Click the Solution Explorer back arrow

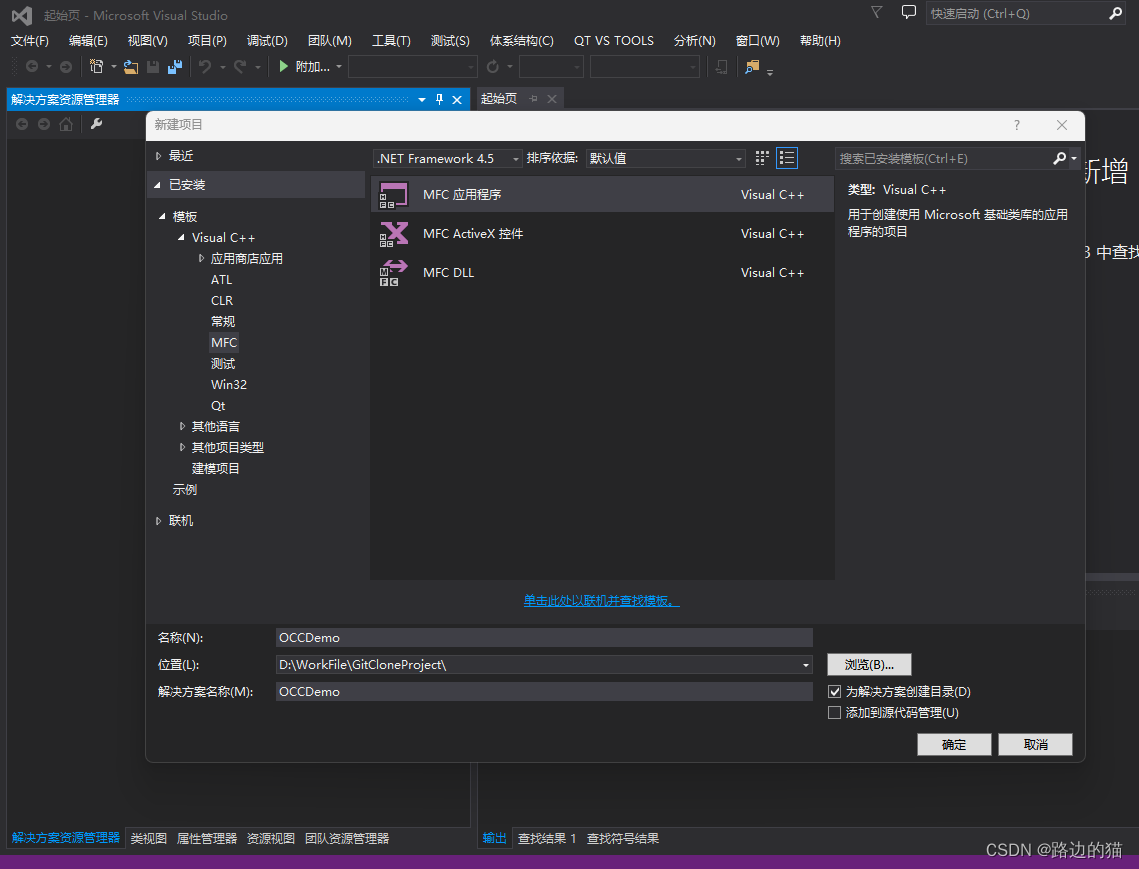point(22,124)
